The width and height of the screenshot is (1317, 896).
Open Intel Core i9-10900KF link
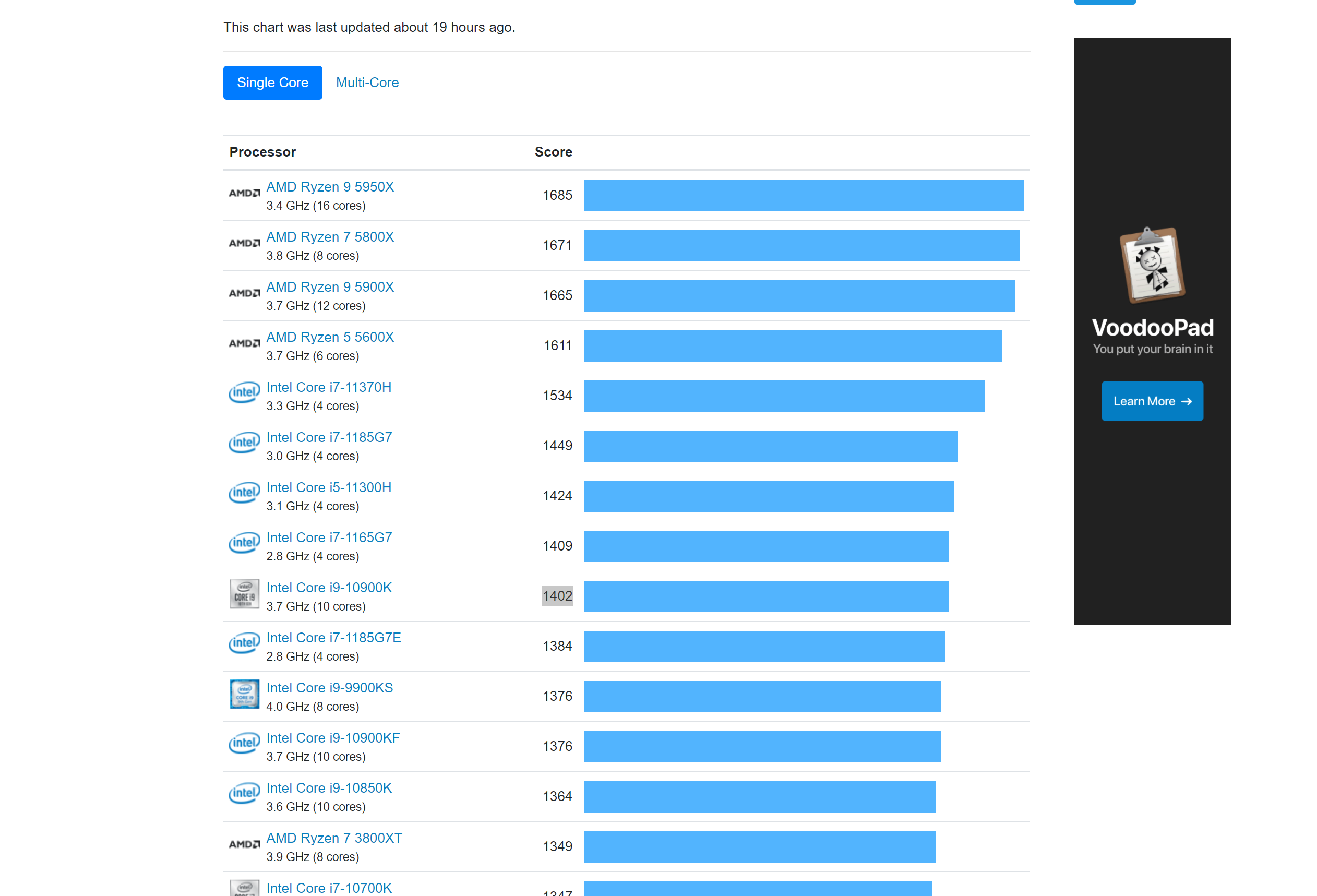tap(333, 738)
